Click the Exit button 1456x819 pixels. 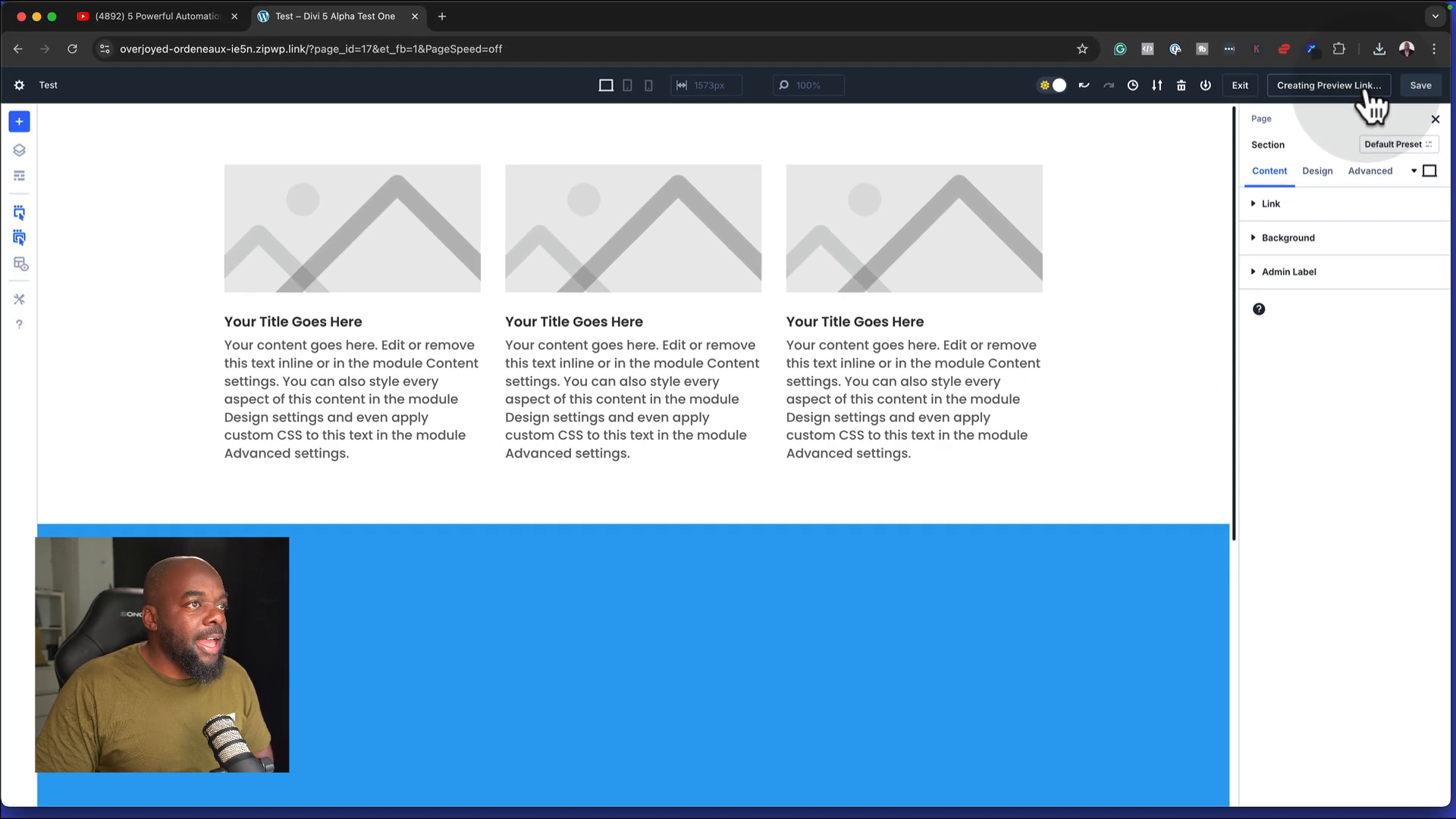pos(1240,85)
